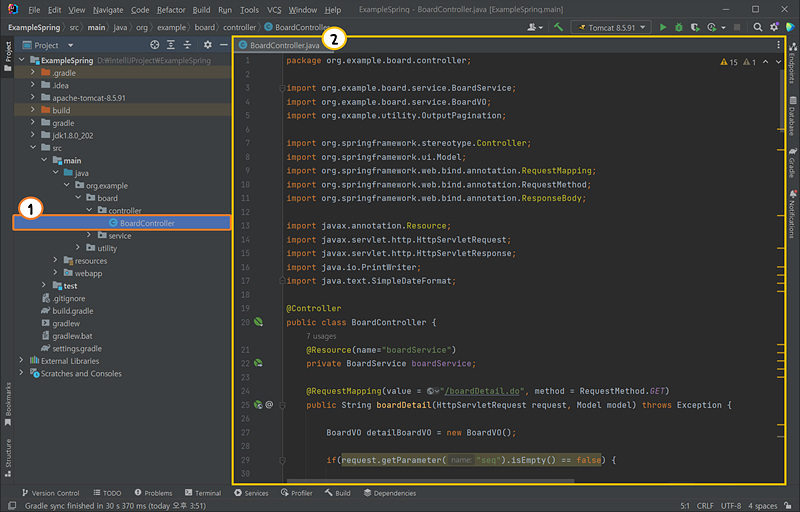
Task: Click the user account icon in the toolbar
Action: (535, 27)
